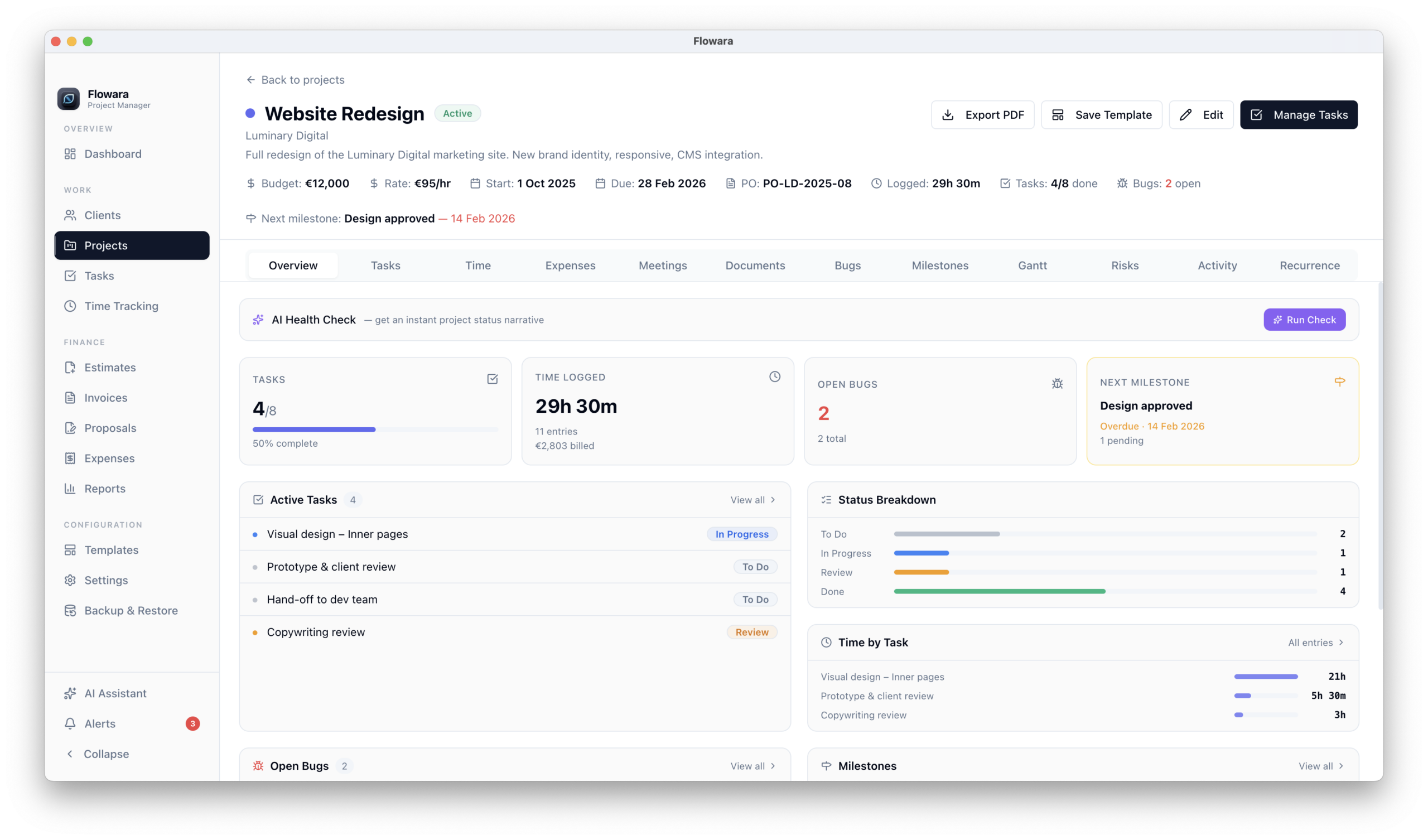Open Dashboard from the sidebar
Viewport: 1428px width, 840px height.
[132, 153]
